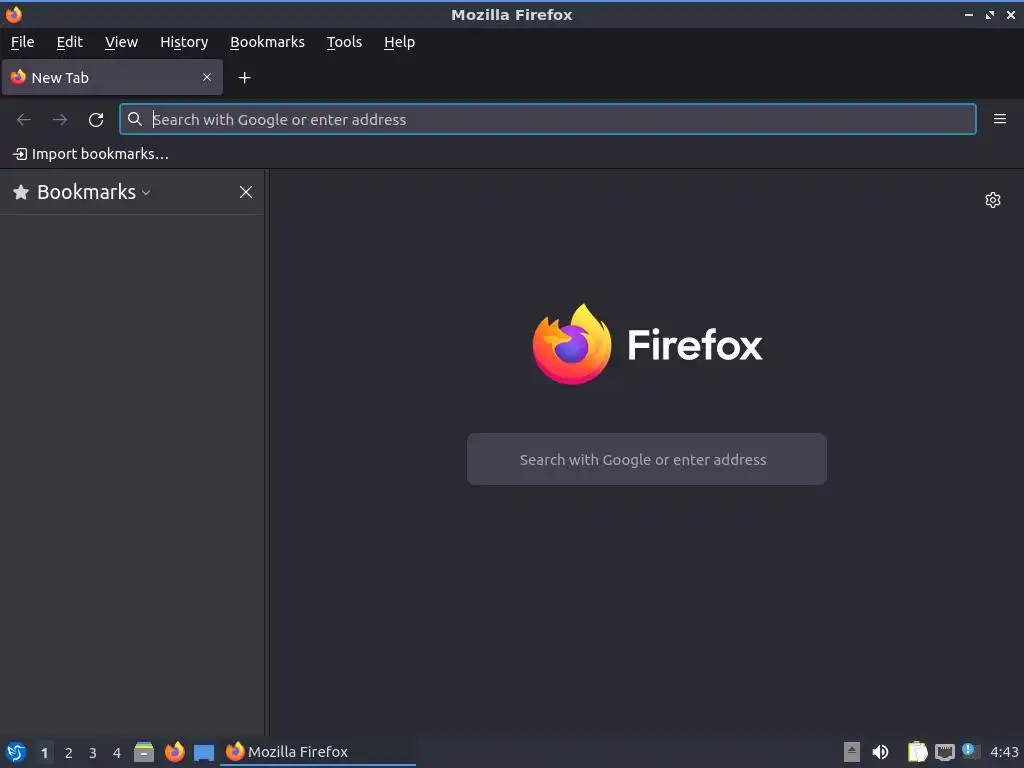Click the 4:43 taskbar clock

[1004, 752]
